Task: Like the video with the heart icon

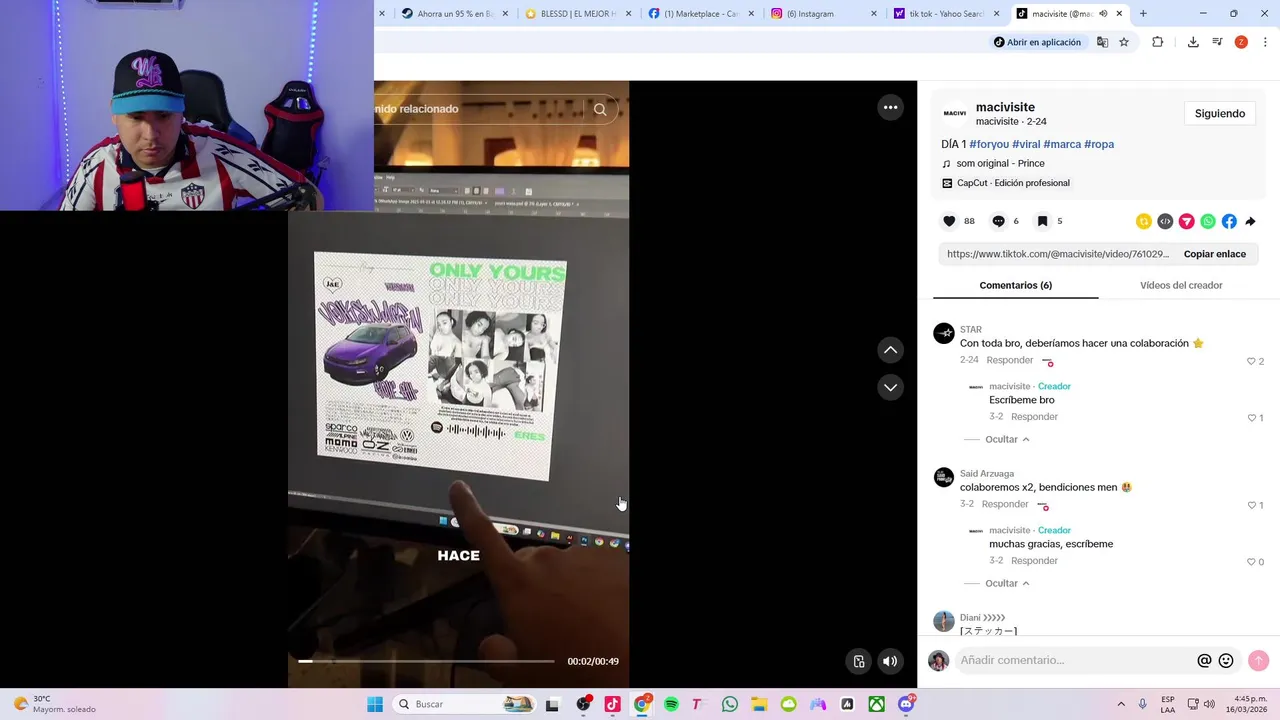Action: (949, 221)
